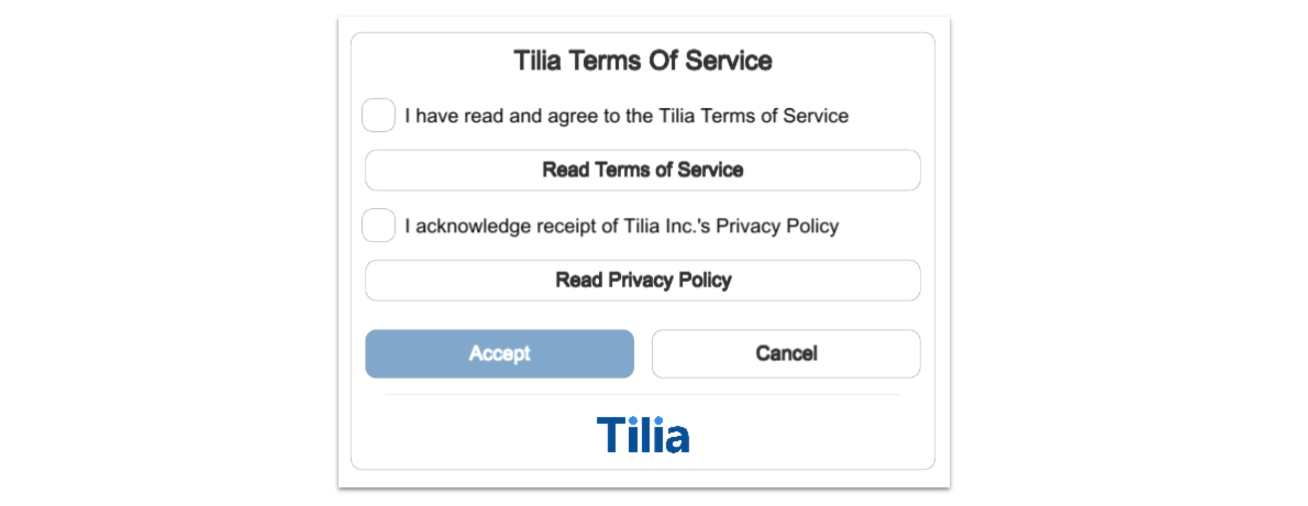This screenshot has width=1308, height=506.
Task: Click 'Tilia Inc.'s Privacy Policy' label text
Action: 720,226
